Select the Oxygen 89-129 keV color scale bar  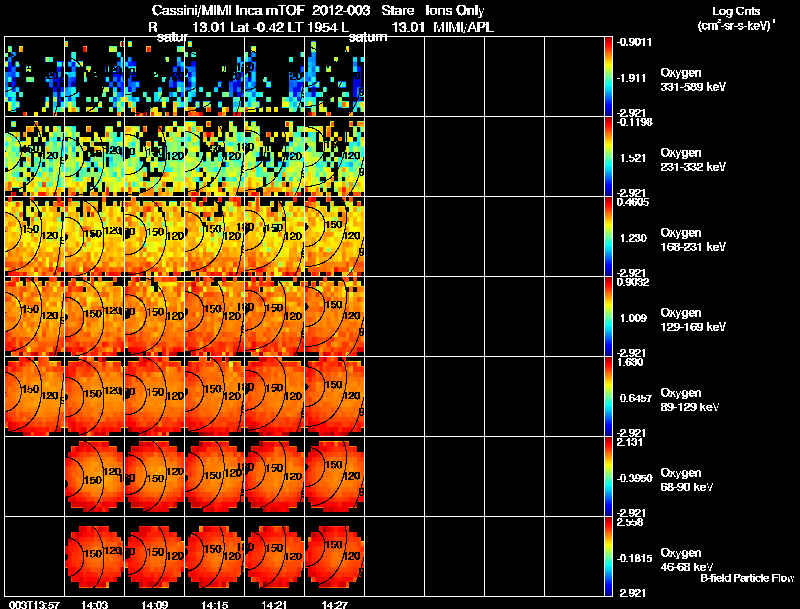click(x=608, y=396)
